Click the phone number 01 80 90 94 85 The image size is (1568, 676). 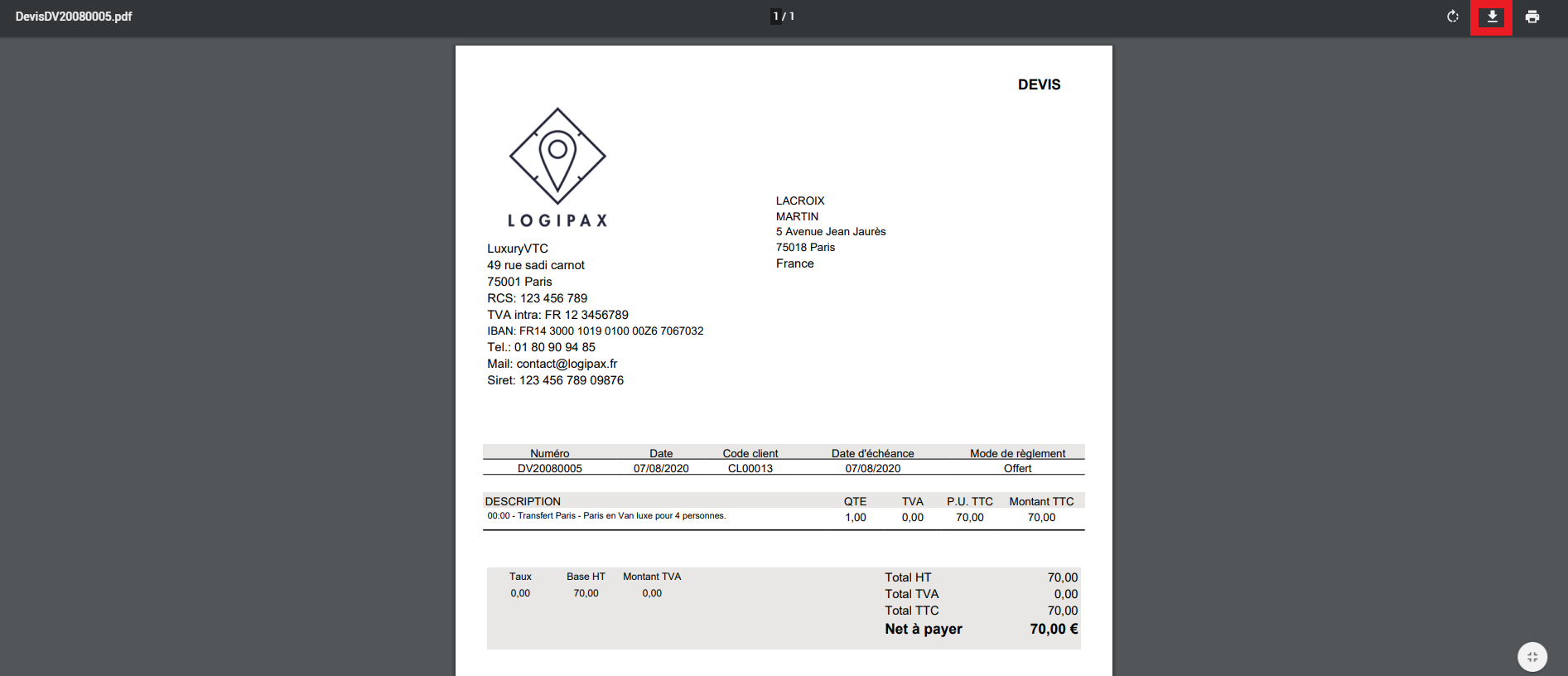click(x=554, y=347)
